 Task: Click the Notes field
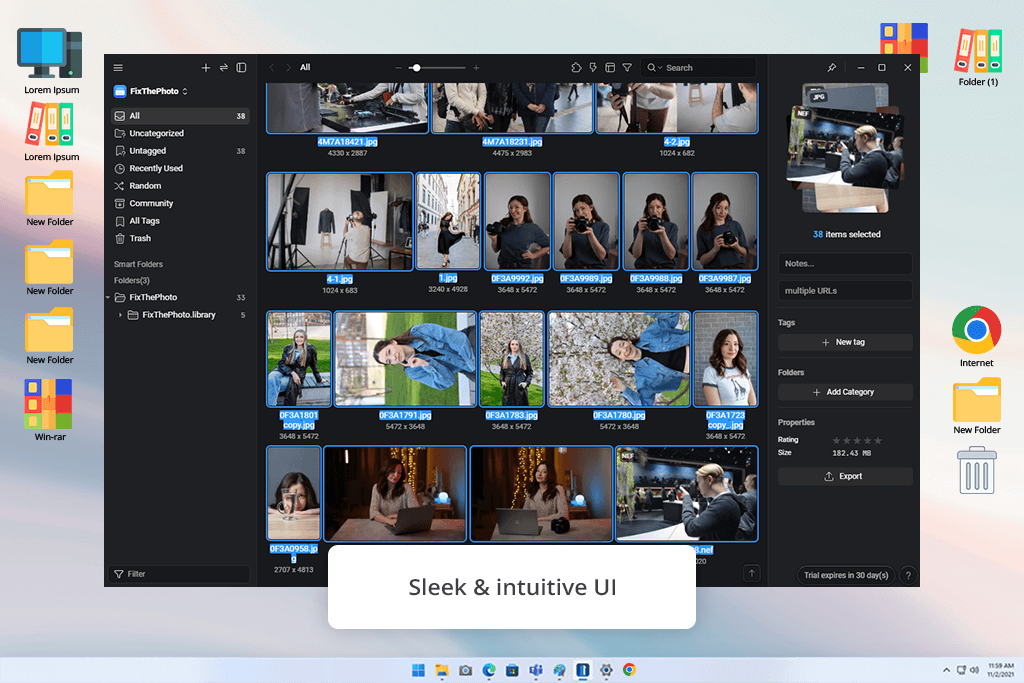pos(845,264)
